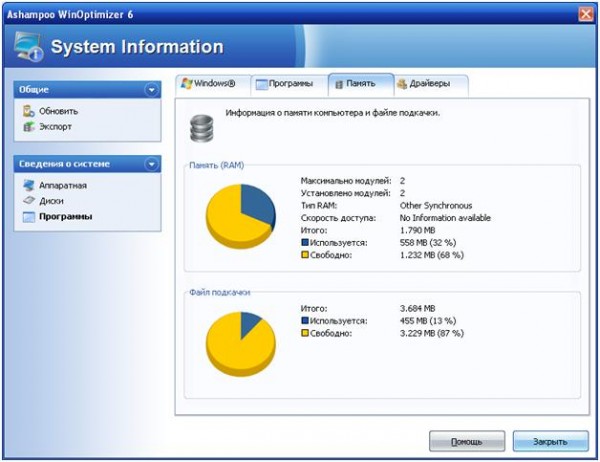Click the Обновить link

(x=59, y=111)
